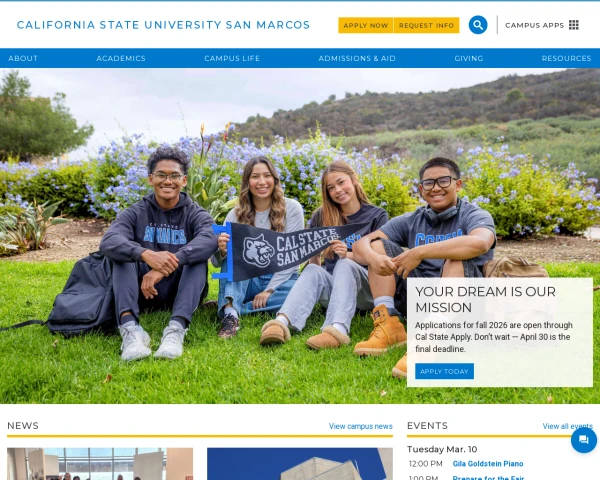Viewport: 600px width, 480px height.
Task: Click the Apply Now button
Action: tap(366, 25)
